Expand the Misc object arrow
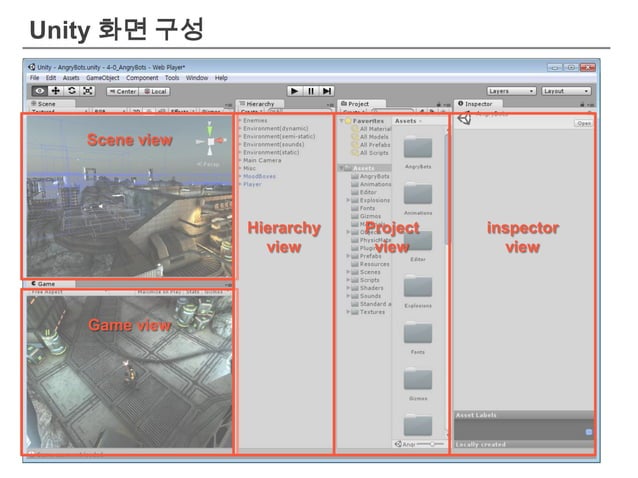Viewport: 638px width, 478px height. coord(240,168)
